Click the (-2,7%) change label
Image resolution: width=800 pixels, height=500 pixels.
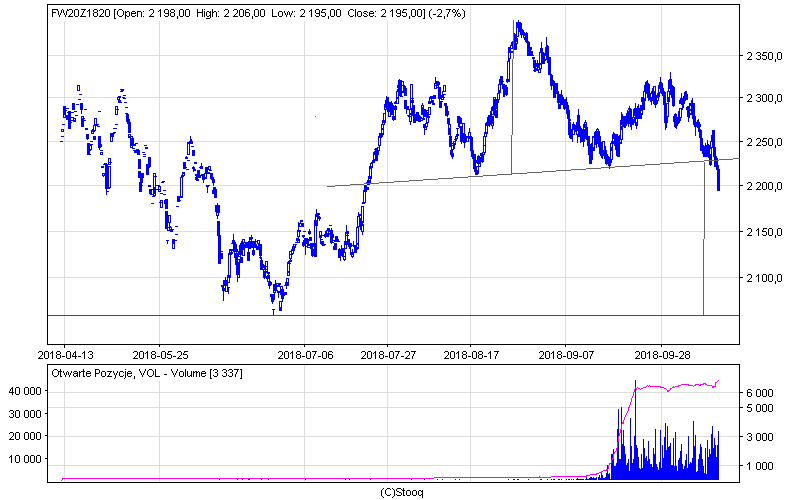coord(447,14)
